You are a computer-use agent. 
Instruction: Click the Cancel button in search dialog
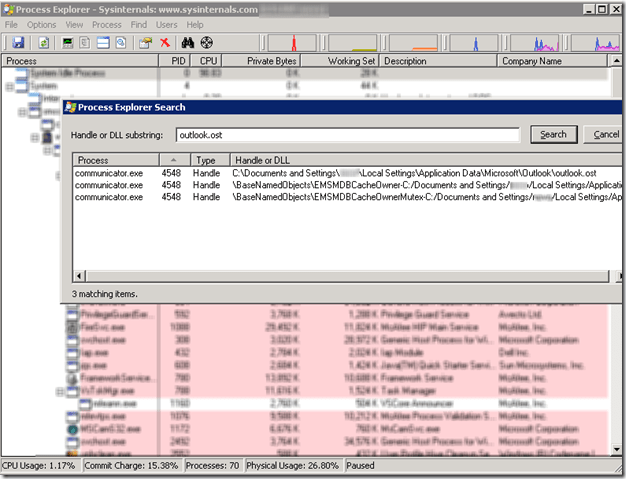606,134
